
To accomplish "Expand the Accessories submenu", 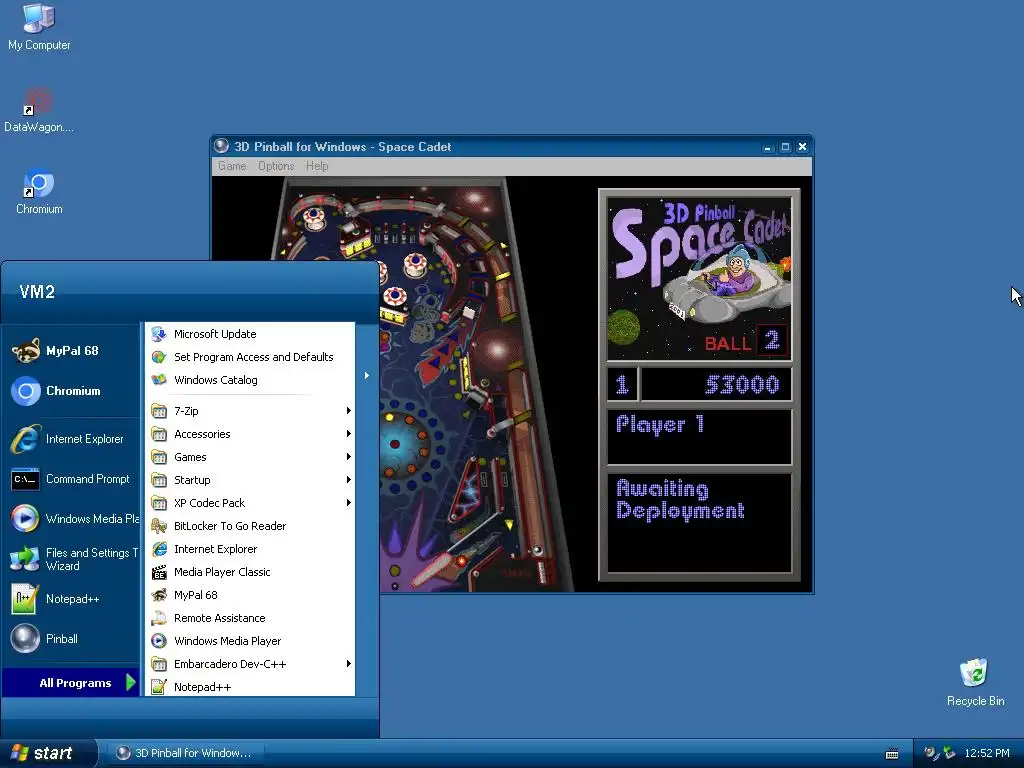I will (x=250, y=434).
